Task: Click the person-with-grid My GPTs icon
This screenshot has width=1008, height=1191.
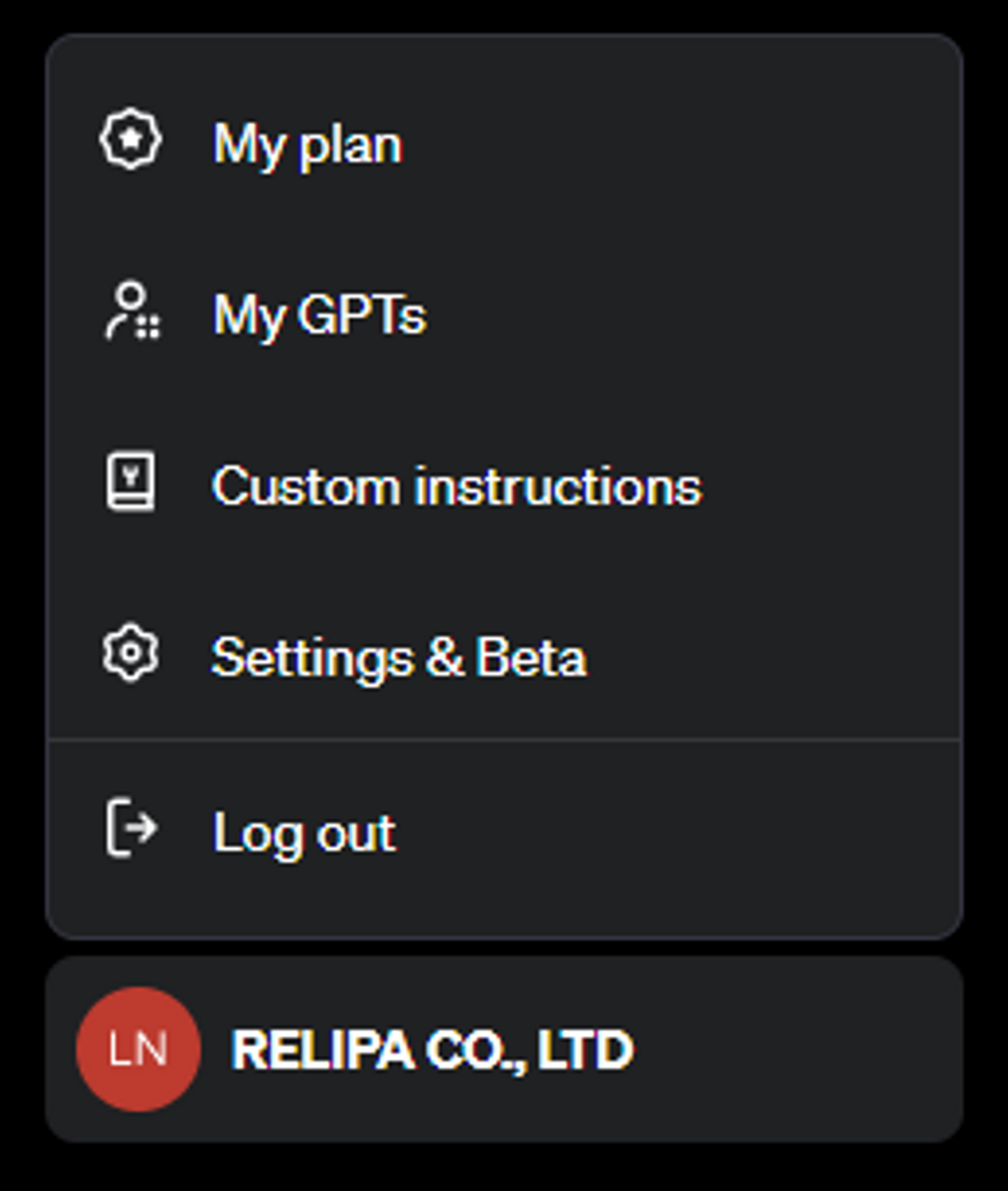Action: click(132, 312)
